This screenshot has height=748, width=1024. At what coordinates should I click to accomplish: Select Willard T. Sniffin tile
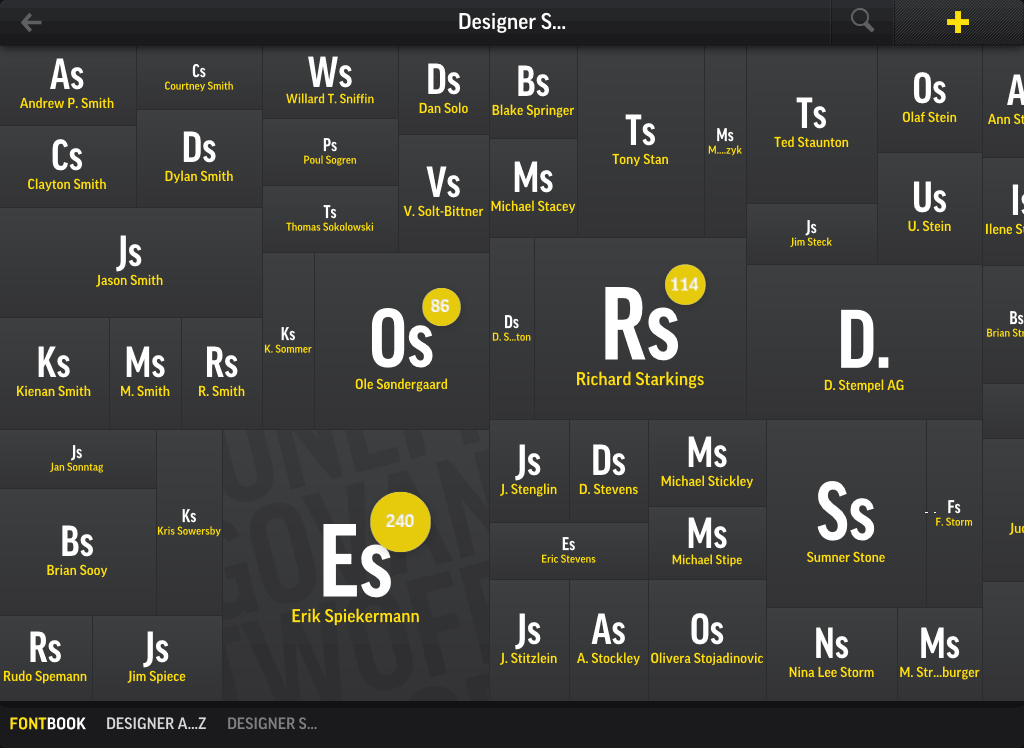click(x=330, y=82)
